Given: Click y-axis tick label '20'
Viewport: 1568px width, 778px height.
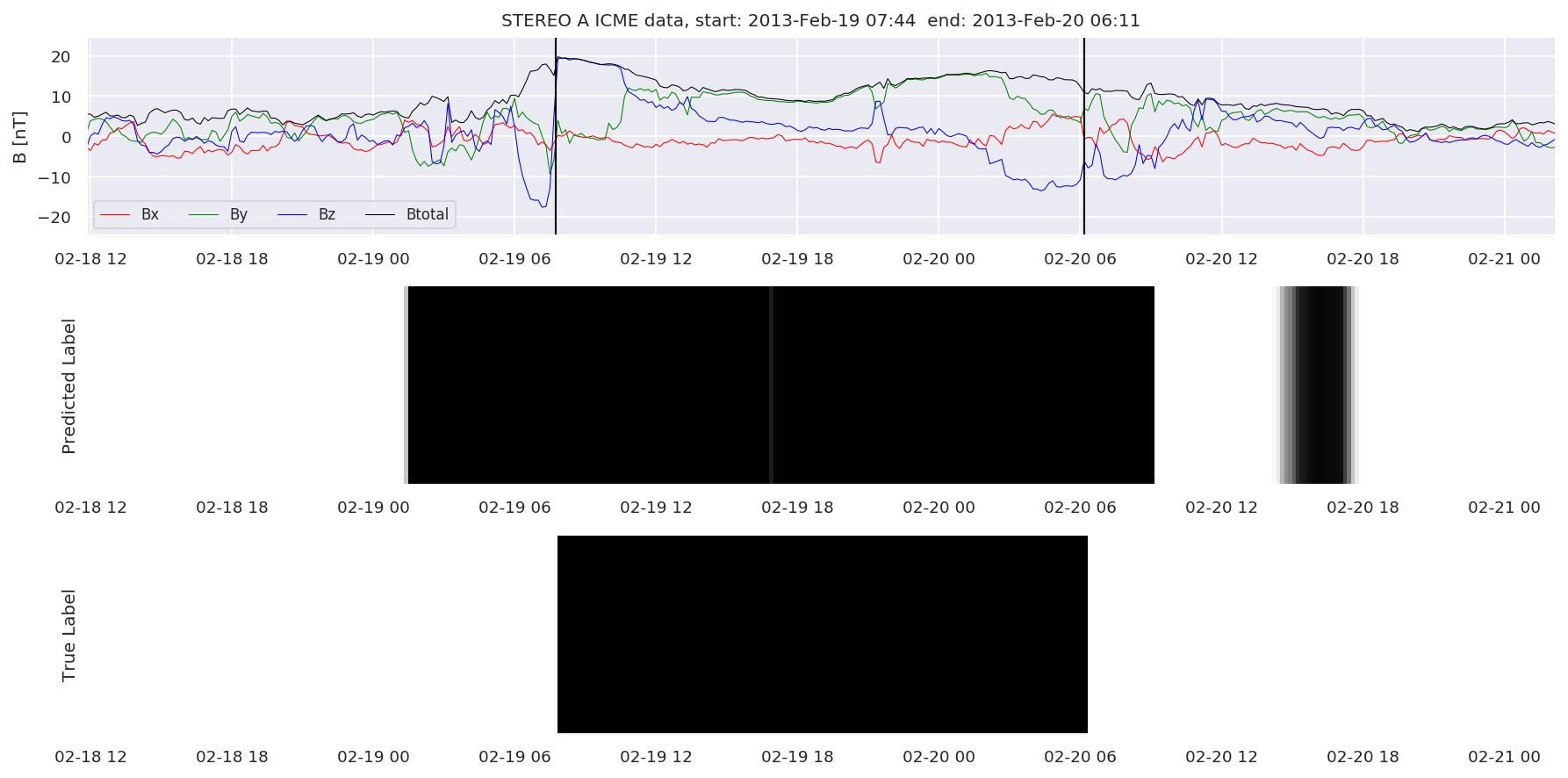Looking at the screenshot, I should click(61, 57).
